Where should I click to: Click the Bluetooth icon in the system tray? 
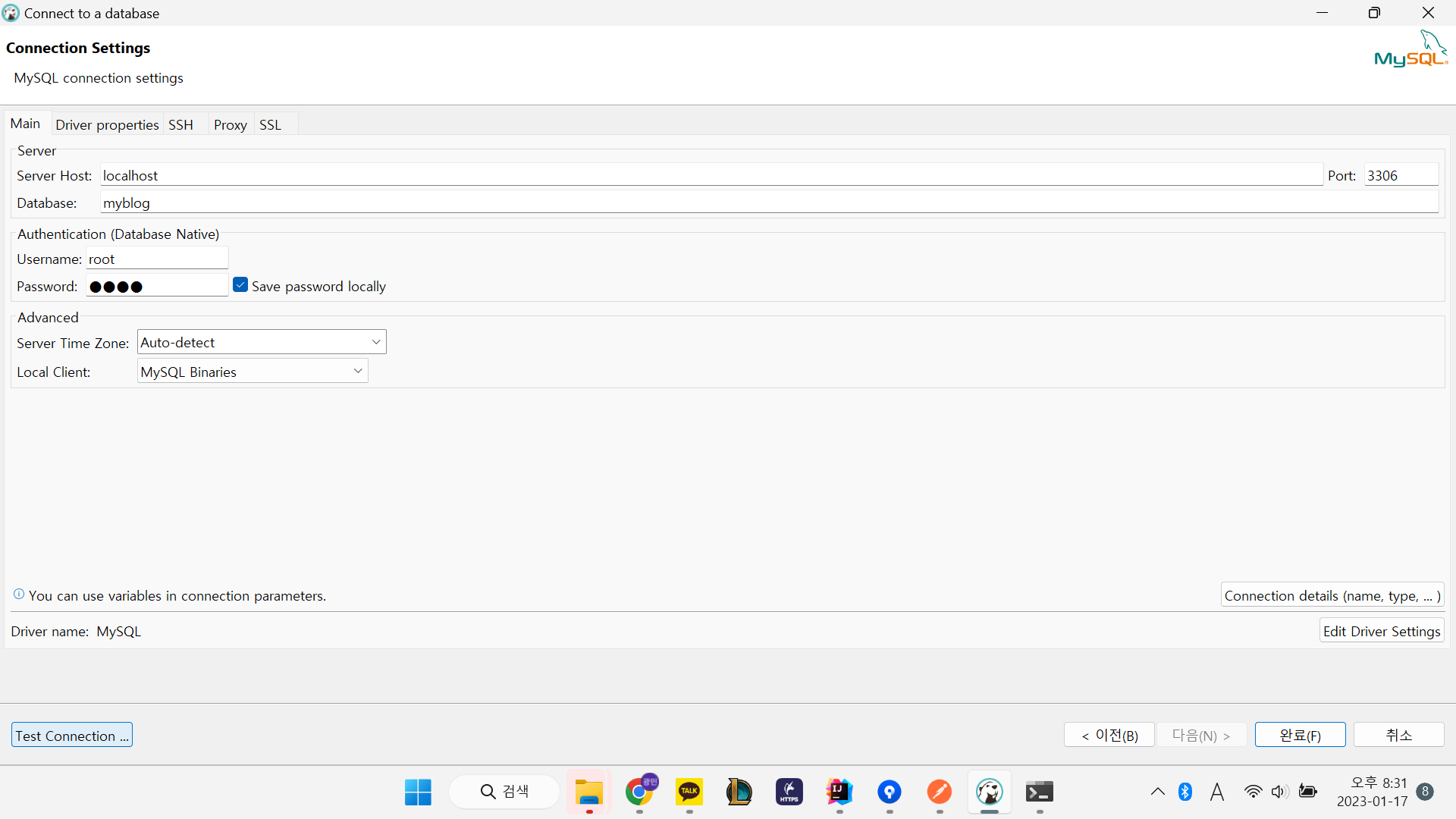pyautogui.click(x=1185, y=792)
